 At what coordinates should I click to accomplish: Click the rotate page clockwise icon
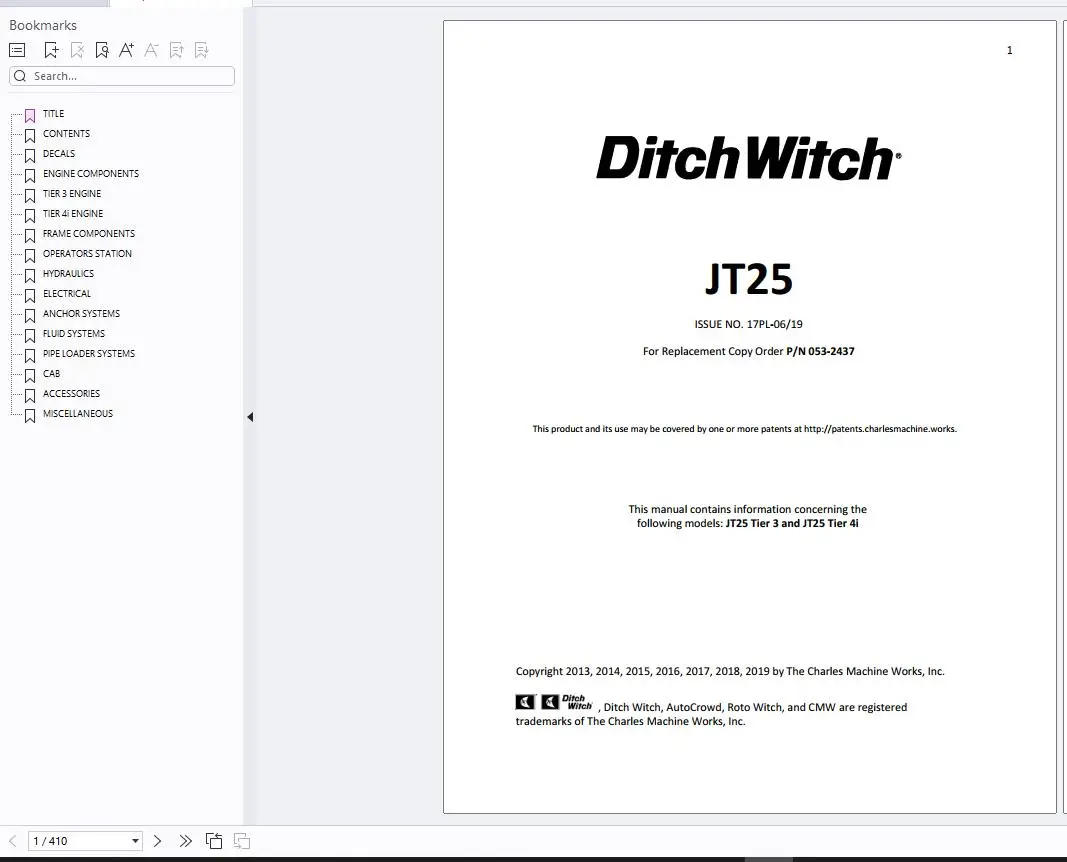pyautogui.click(x=241, y=841)
